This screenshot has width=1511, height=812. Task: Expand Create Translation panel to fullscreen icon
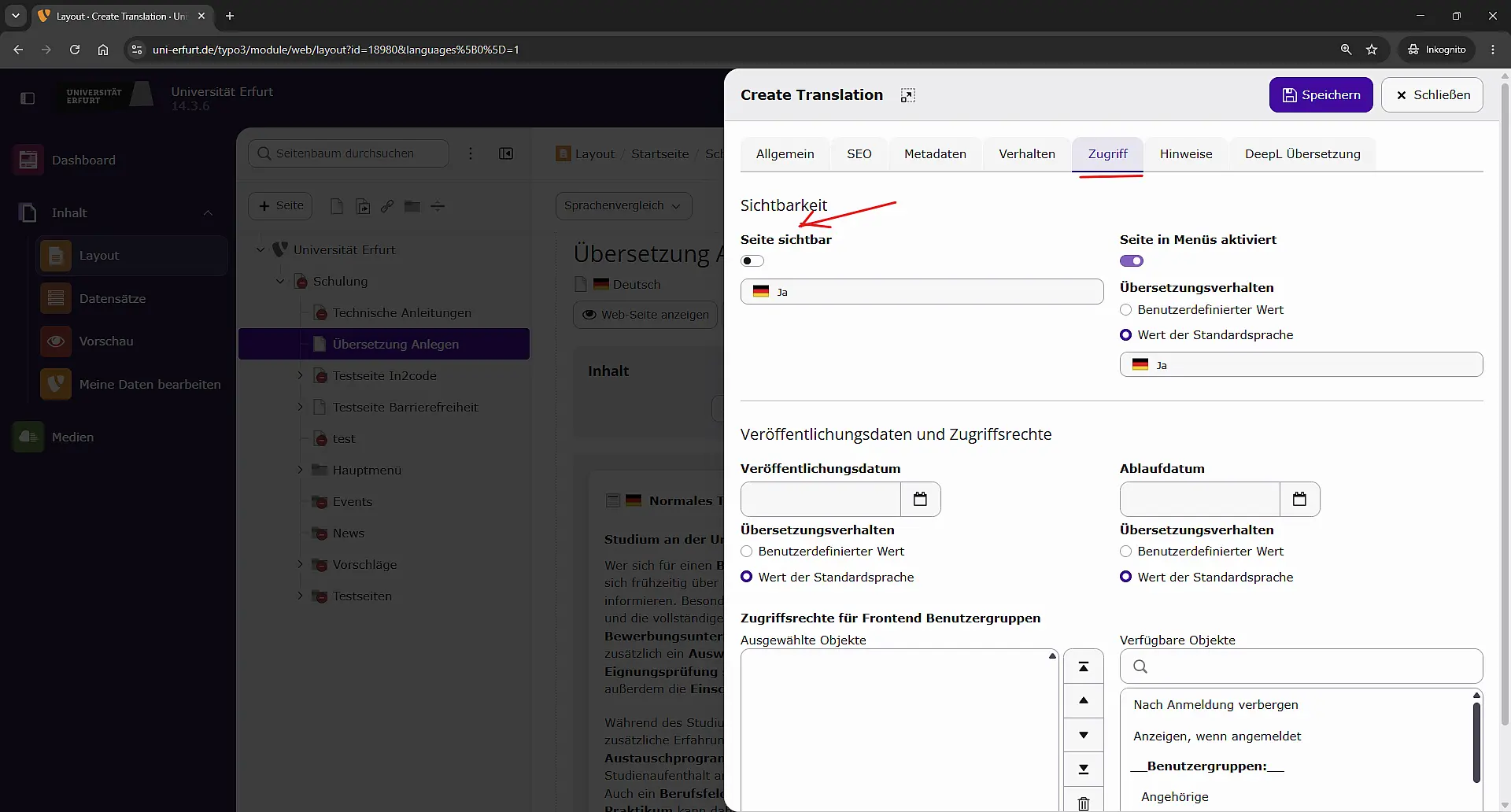[907, 95]
